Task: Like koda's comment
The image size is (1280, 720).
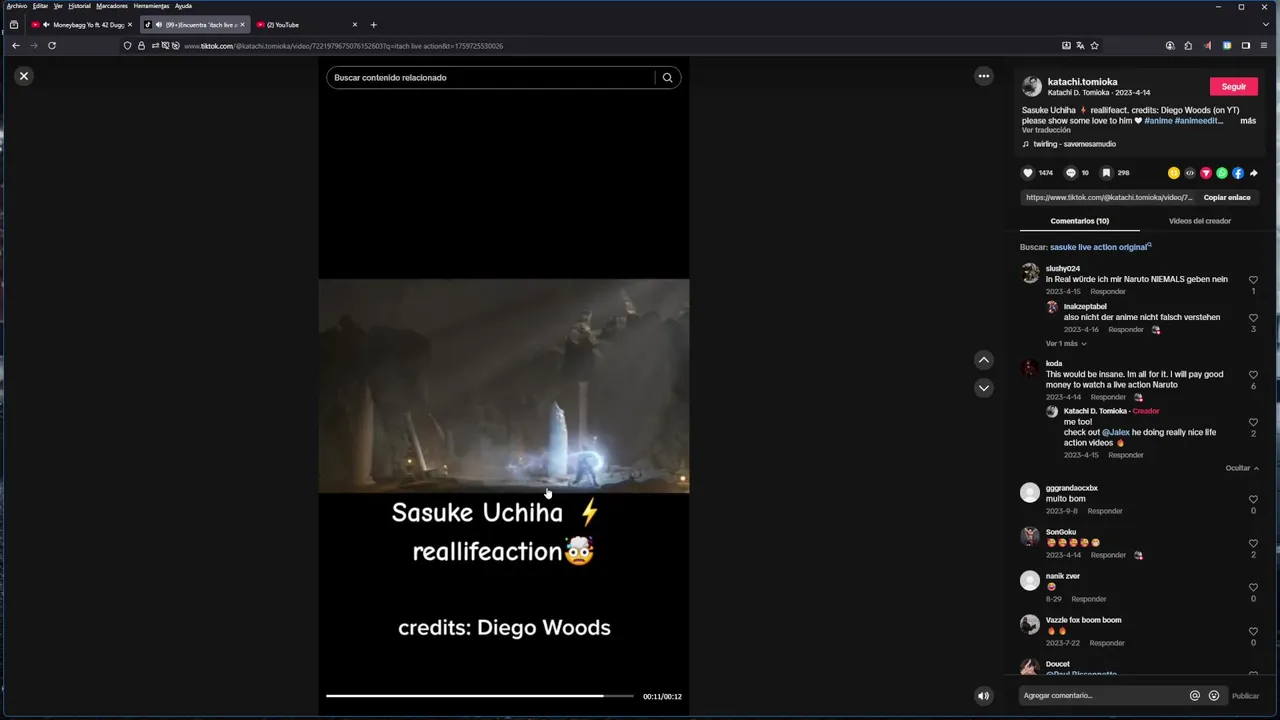Action: (1253, 375)
